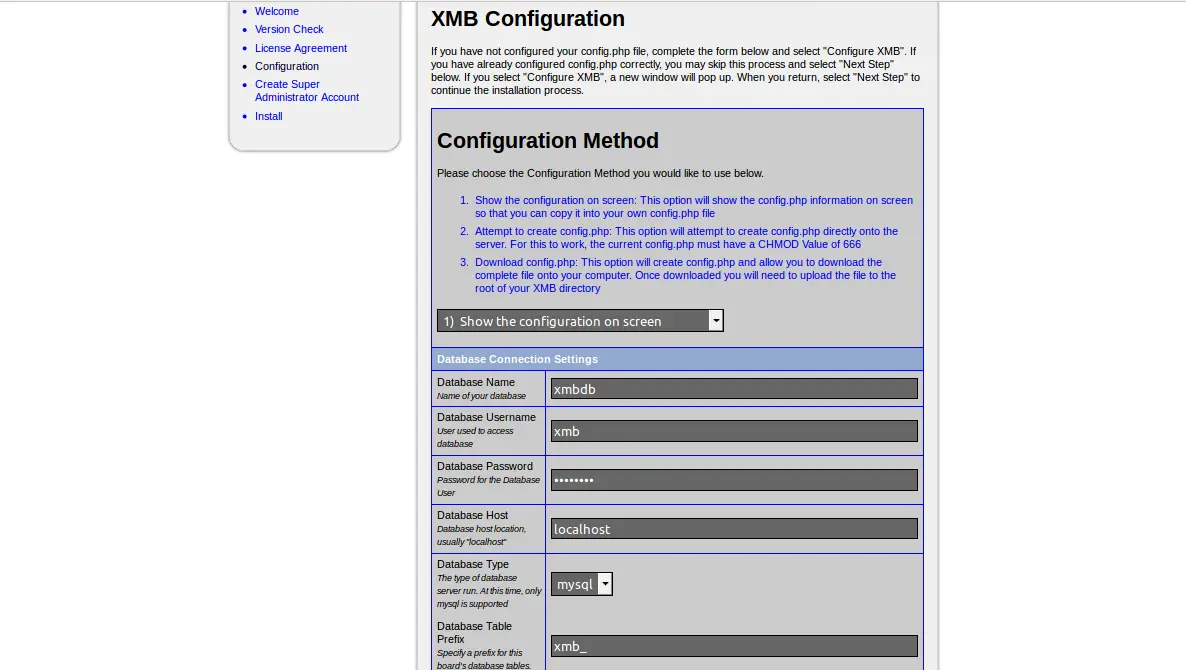Click the Database Host field

click(x=734, y=529)
